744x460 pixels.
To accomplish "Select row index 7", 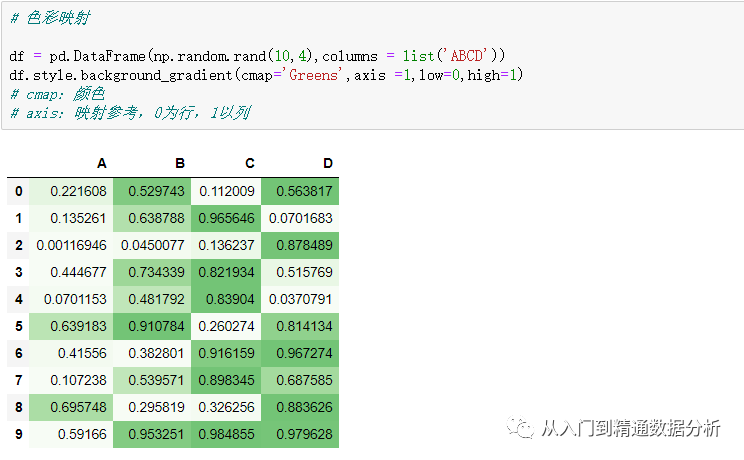I will (19, 381).
